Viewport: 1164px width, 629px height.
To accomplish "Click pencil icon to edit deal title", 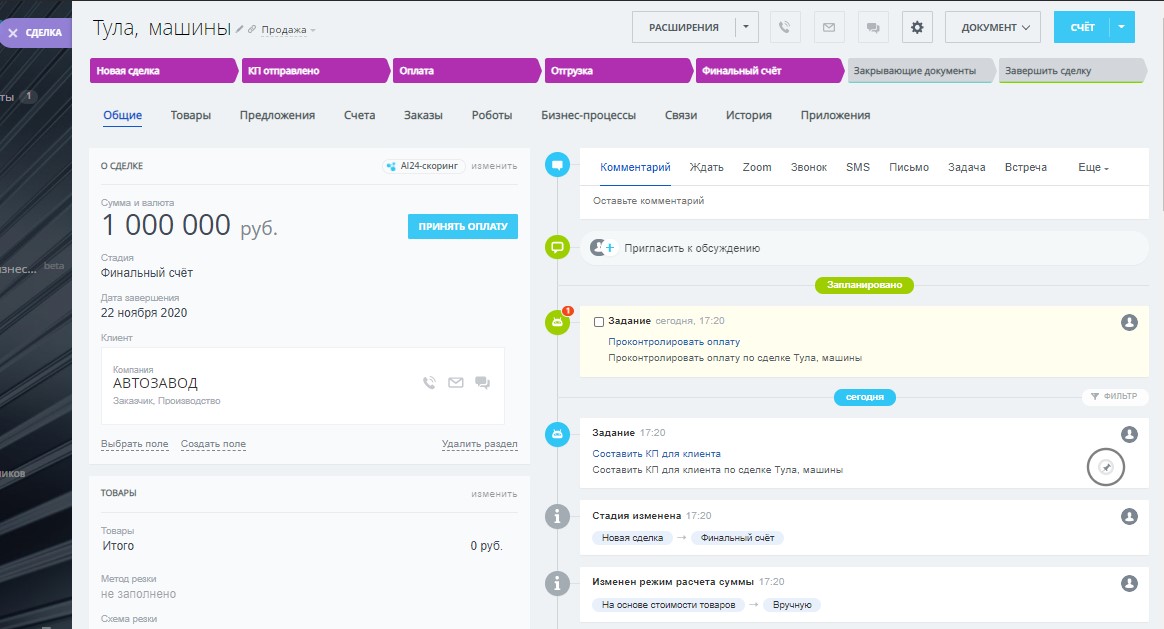I will pyautogui.click(x=240, y=30).
